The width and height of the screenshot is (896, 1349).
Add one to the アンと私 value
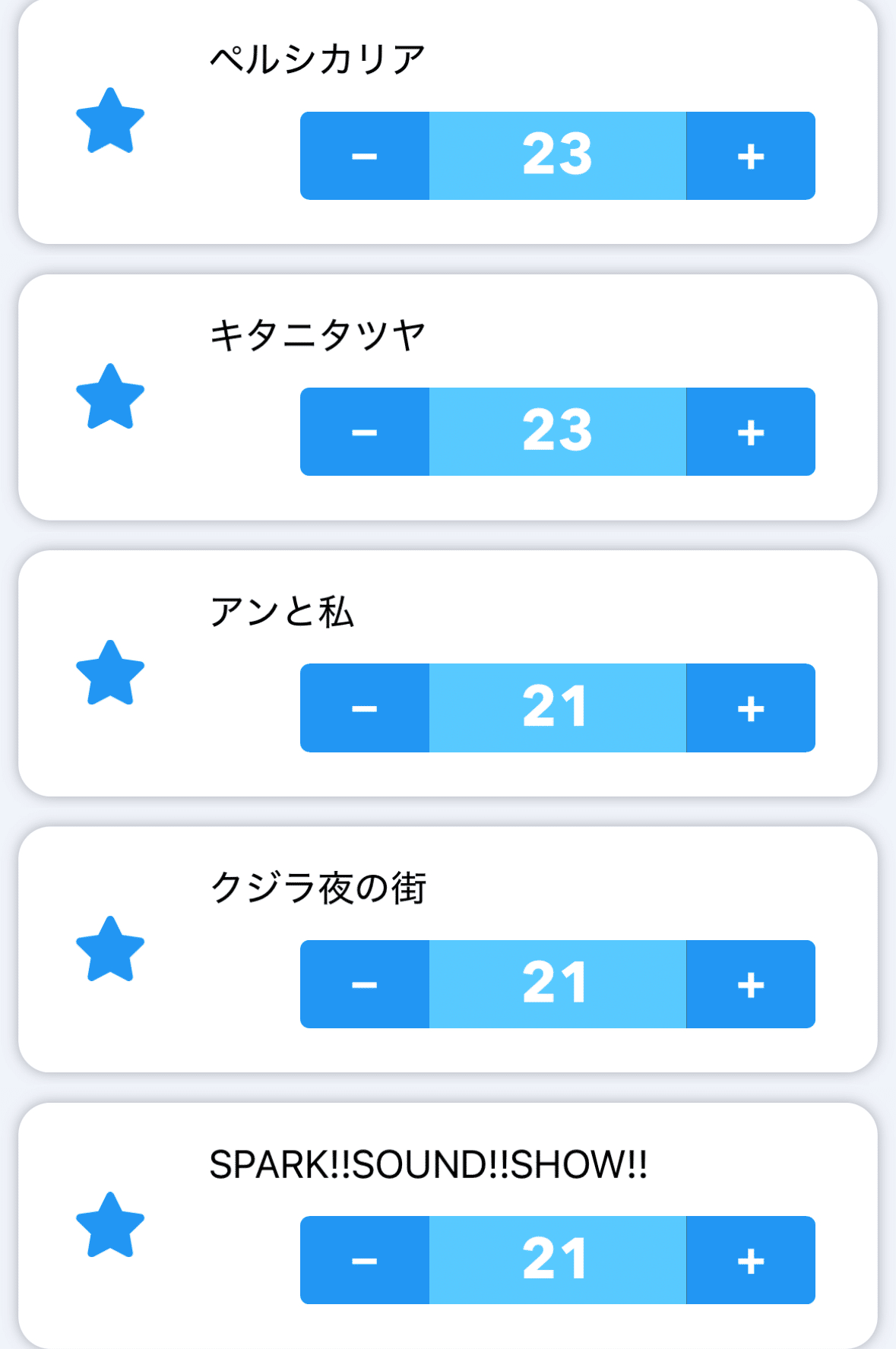pos(750,708)
